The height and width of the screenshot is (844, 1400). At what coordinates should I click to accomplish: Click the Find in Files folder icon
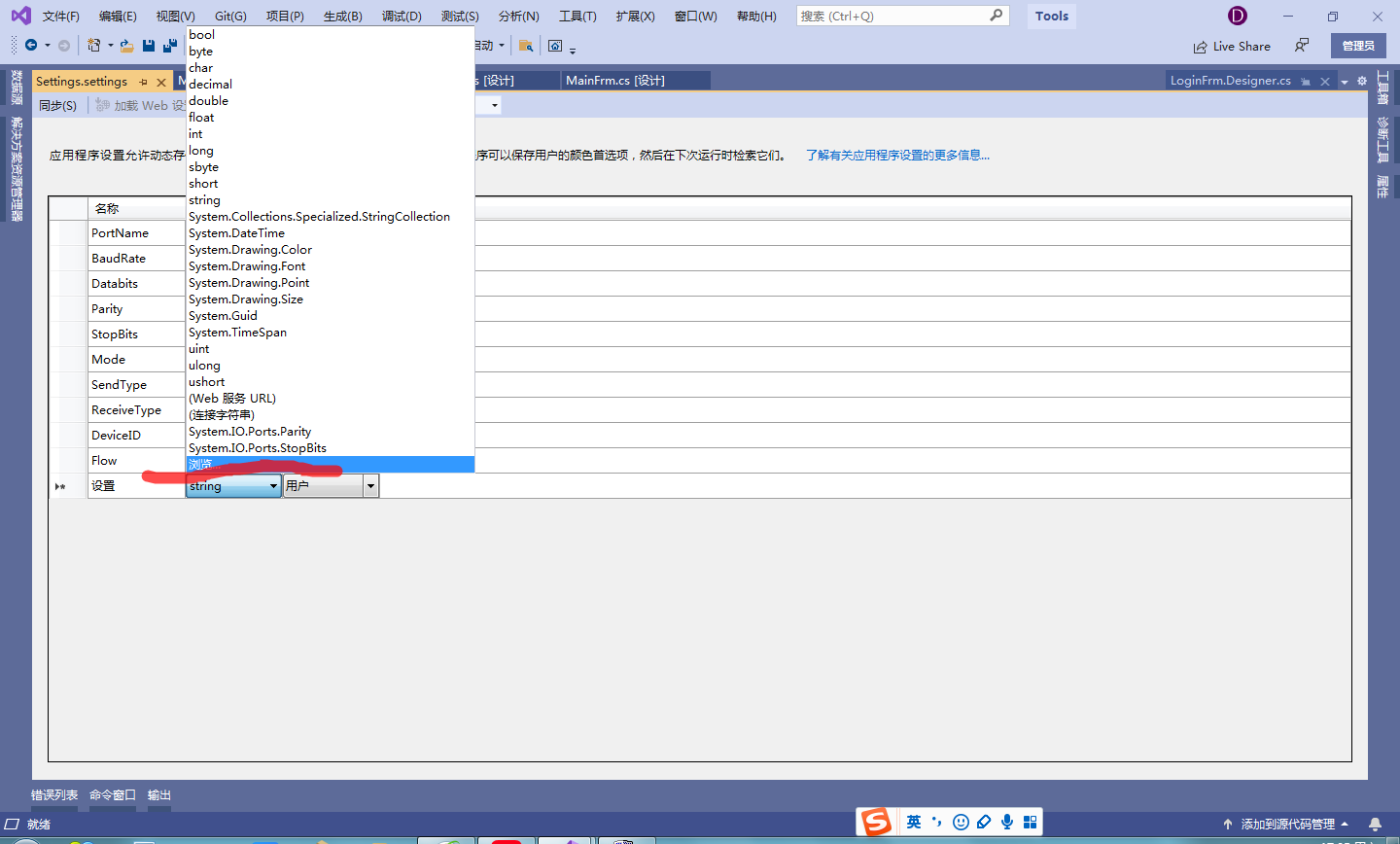coord(526,46)
